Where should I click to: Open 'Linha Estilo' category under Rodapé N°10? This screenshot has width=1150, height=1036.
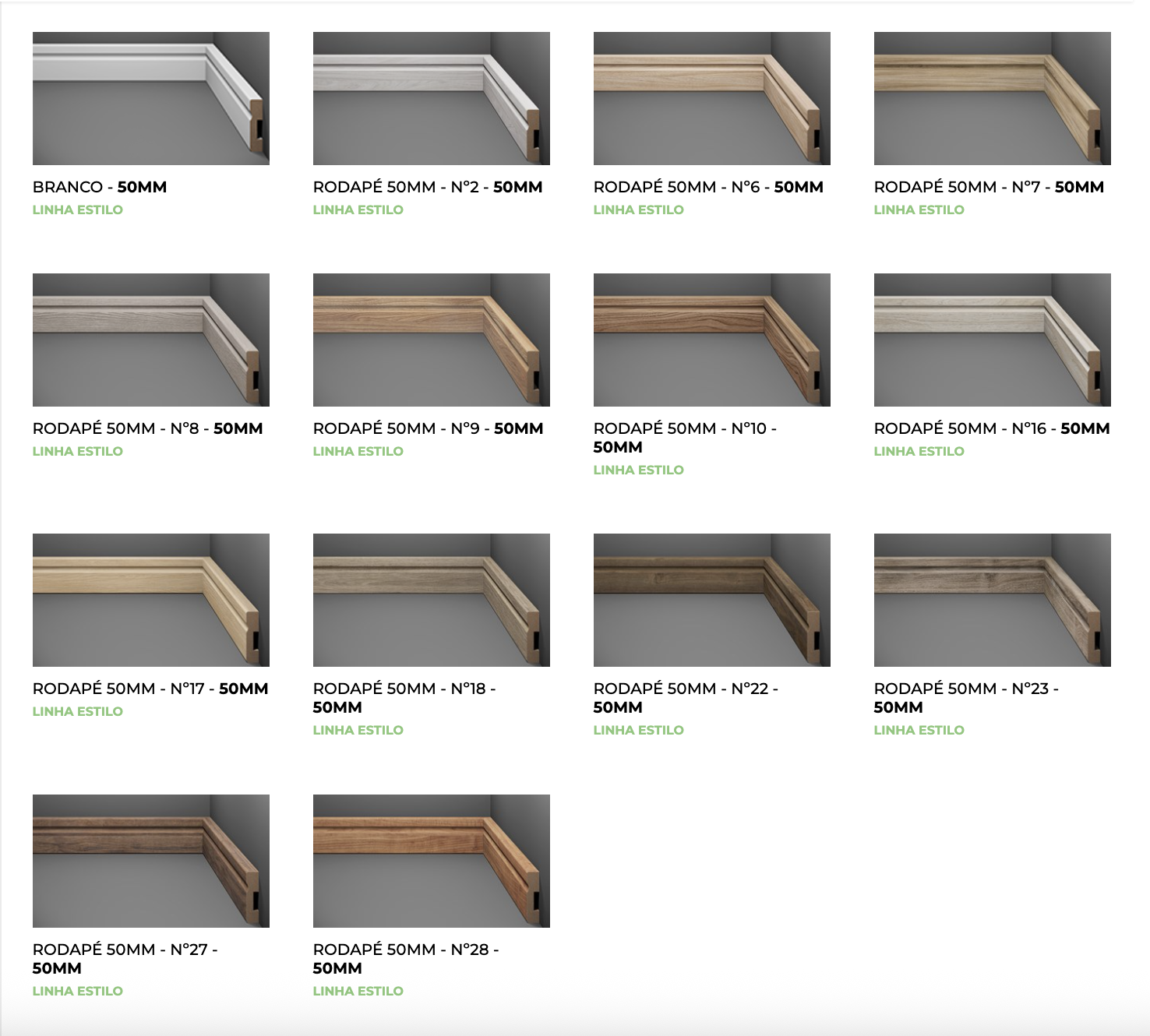[638, 470]
